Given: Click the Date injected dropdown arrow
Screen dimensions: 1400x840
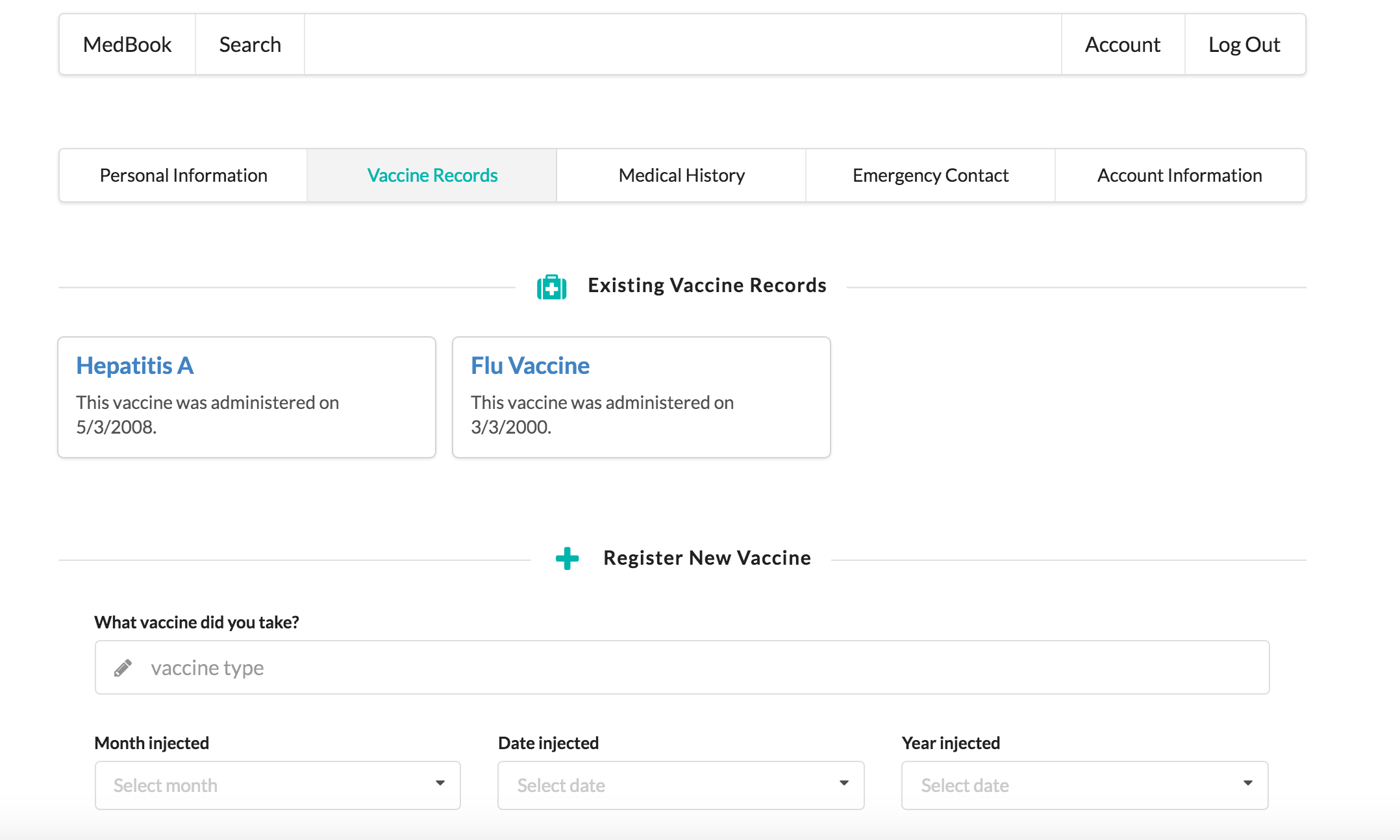Looking at the screenshot, I should tap(844, 784).
